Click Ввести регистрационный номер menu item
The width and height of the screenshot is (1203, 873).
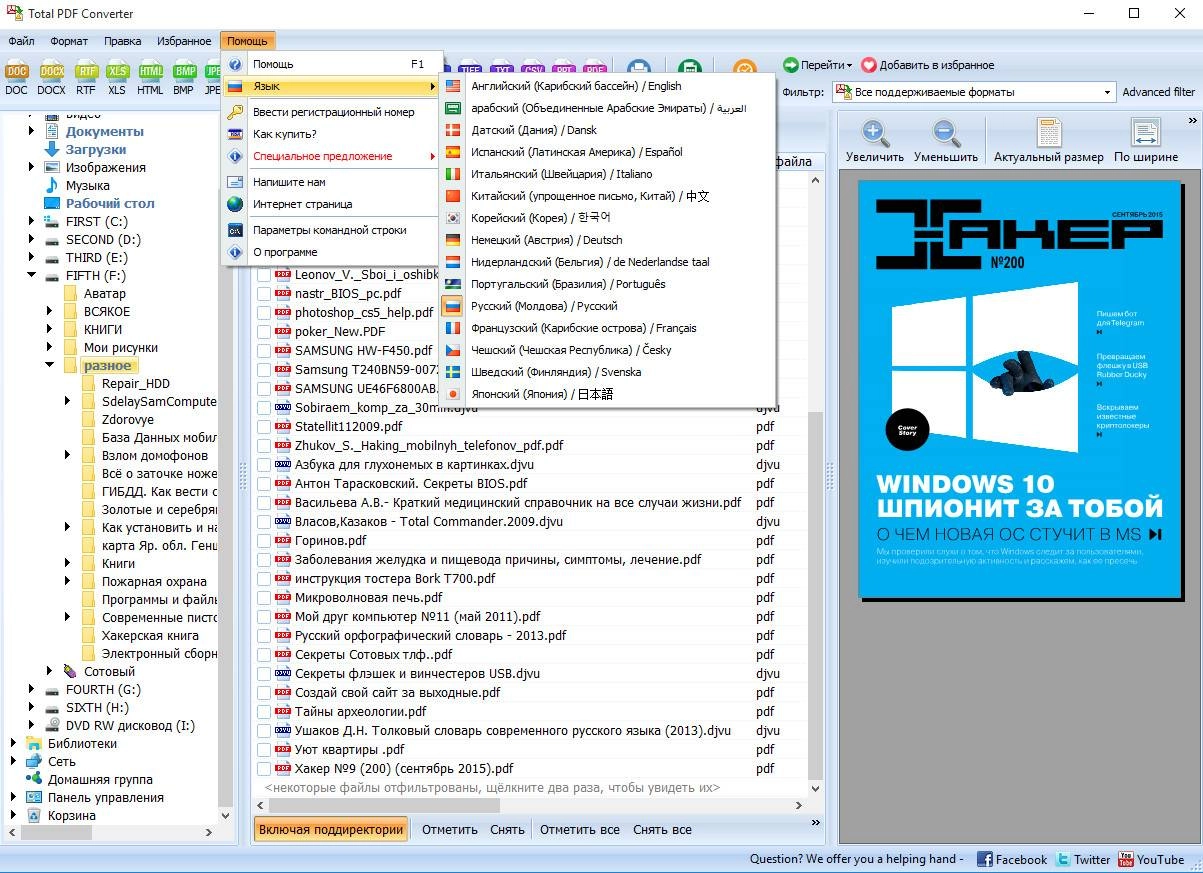[331, 112]
